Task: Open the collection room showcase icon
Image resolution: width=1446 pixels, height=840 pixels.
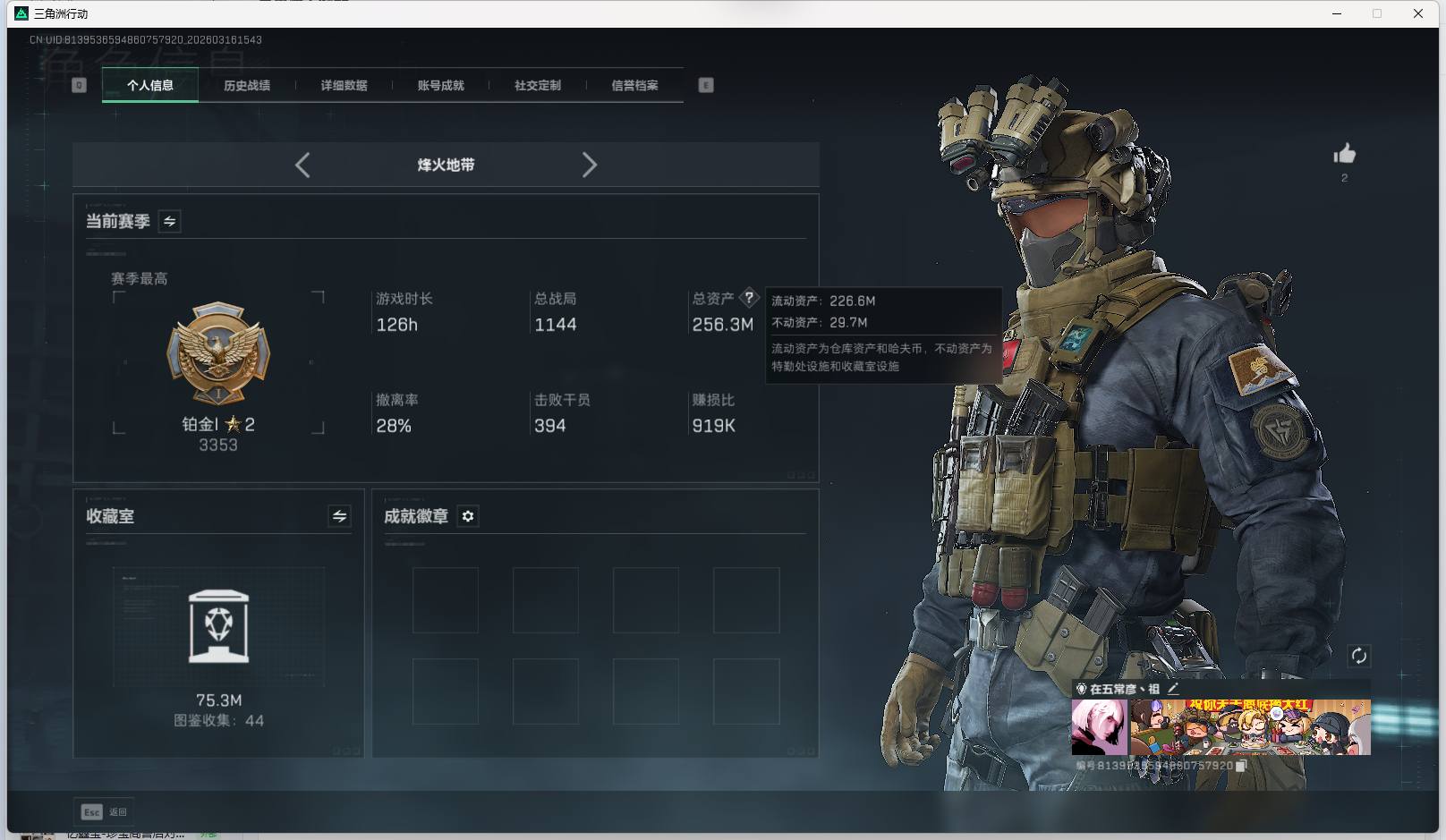Action: pos(219,626)
